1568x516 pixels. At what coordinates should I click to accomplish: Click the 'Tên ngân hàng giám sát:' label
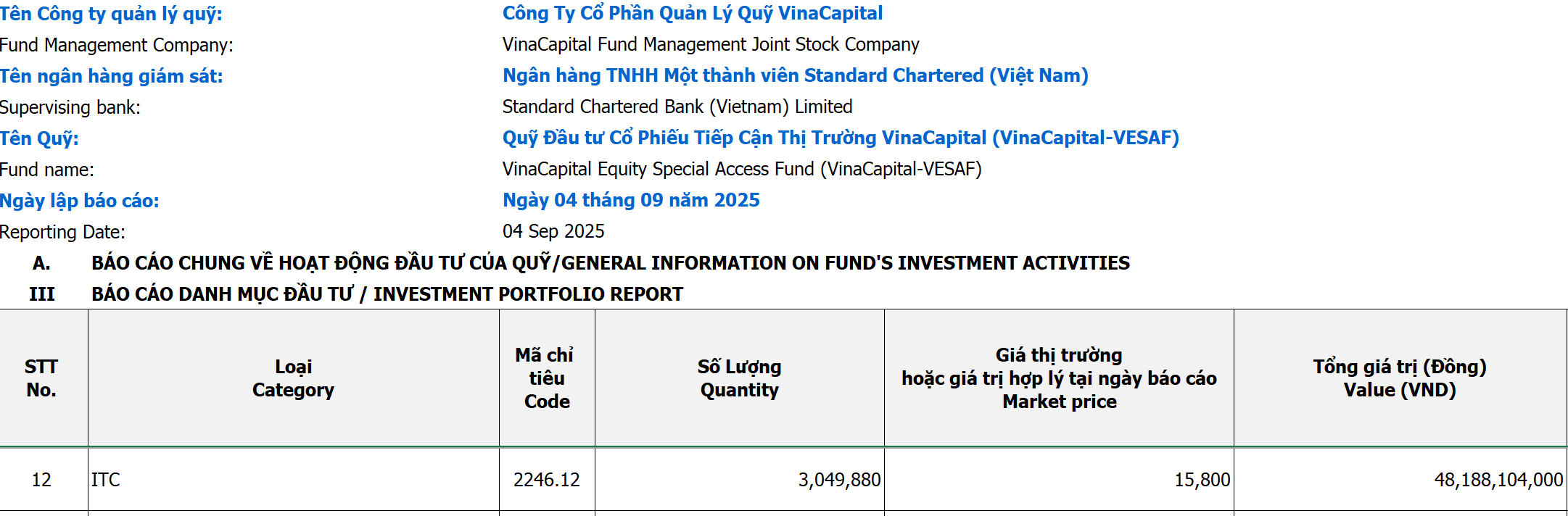click(x=112, y=76)
